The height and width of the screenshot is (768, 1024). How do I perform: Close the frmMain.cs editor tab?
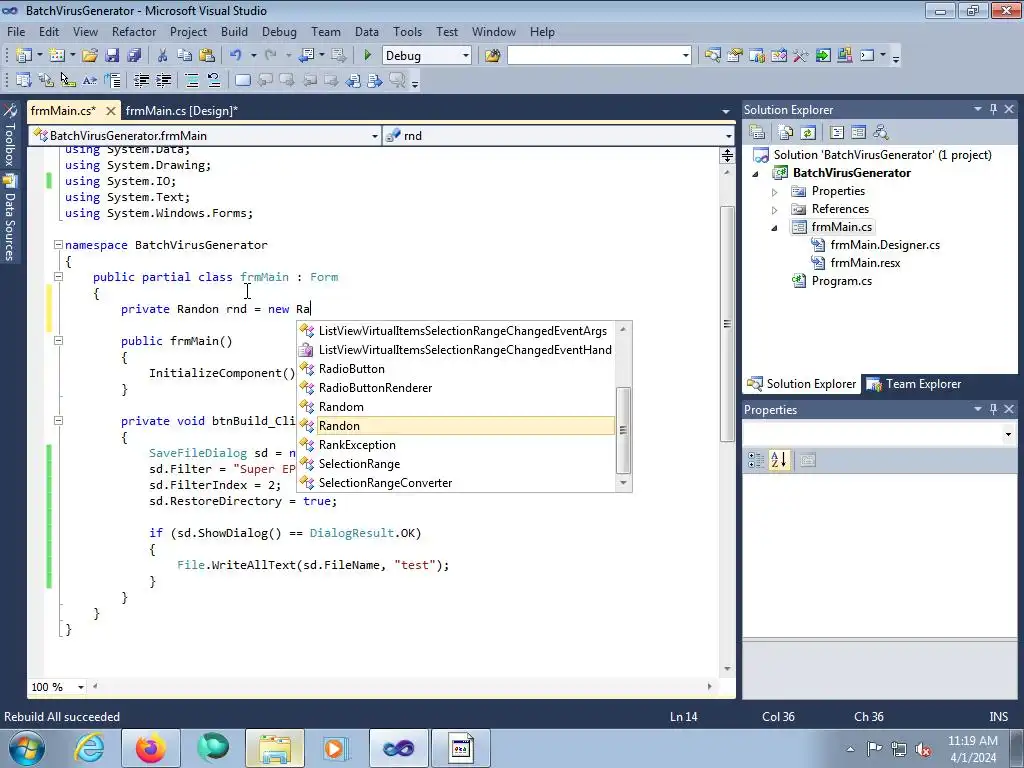(110, 111)
